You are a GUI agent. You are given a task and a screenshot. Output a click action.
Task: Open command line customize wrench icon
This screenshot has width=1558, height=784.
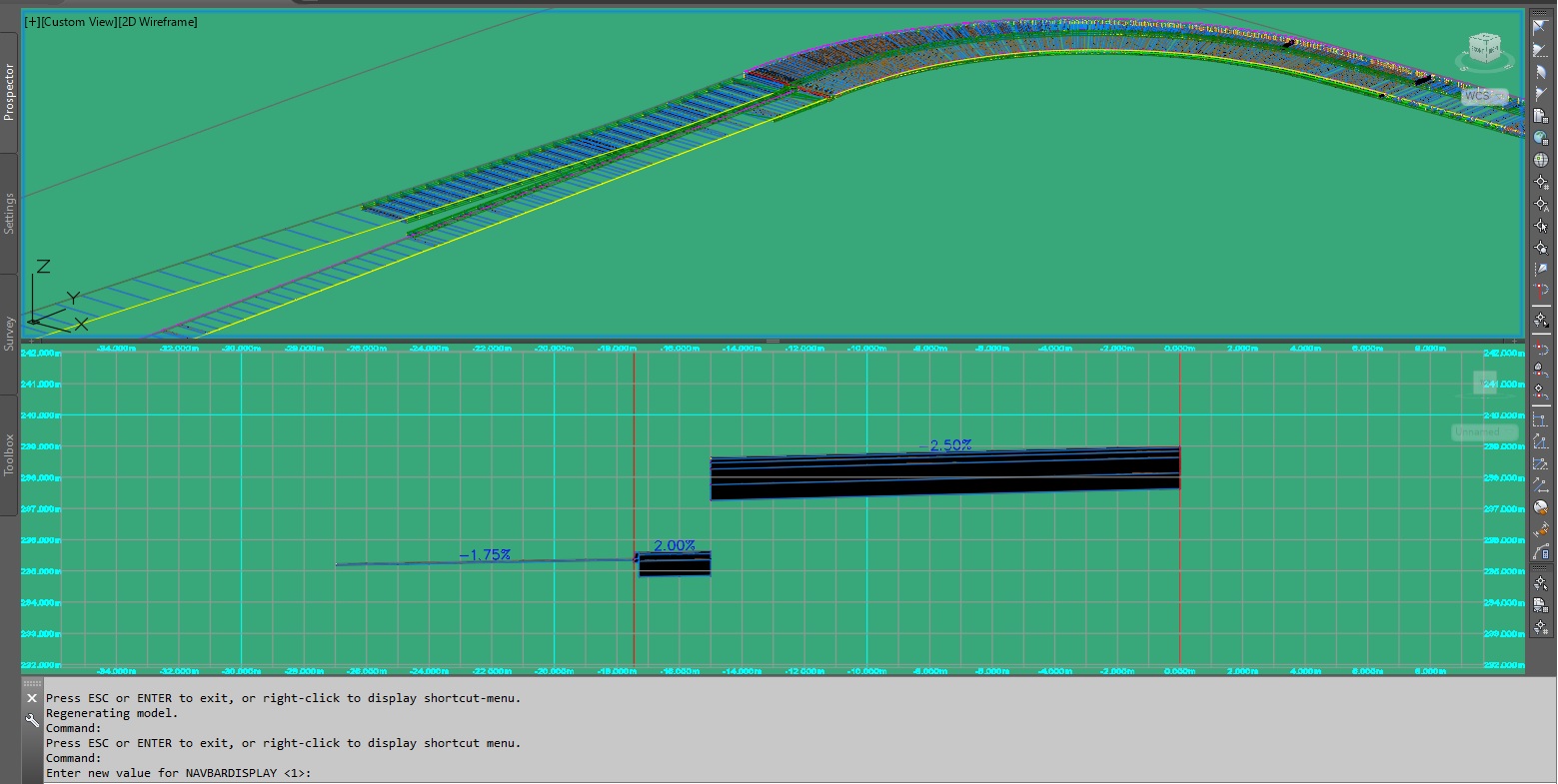[x=32, y=720]
